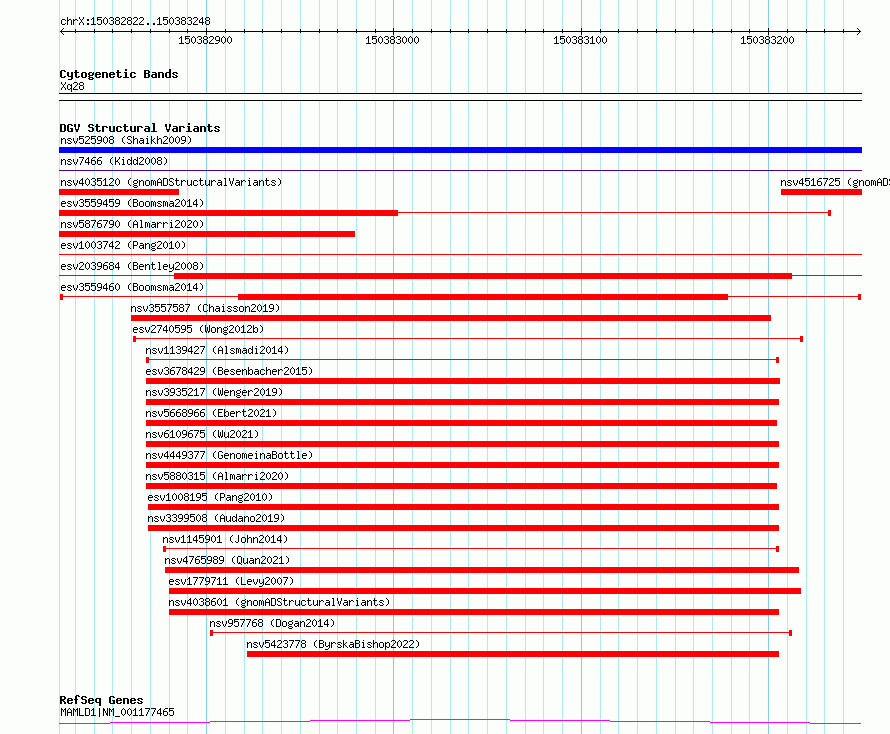Click the red bar of nsv4765989
890x734 pixels.
pyautogui.click(x=482, y=571)
